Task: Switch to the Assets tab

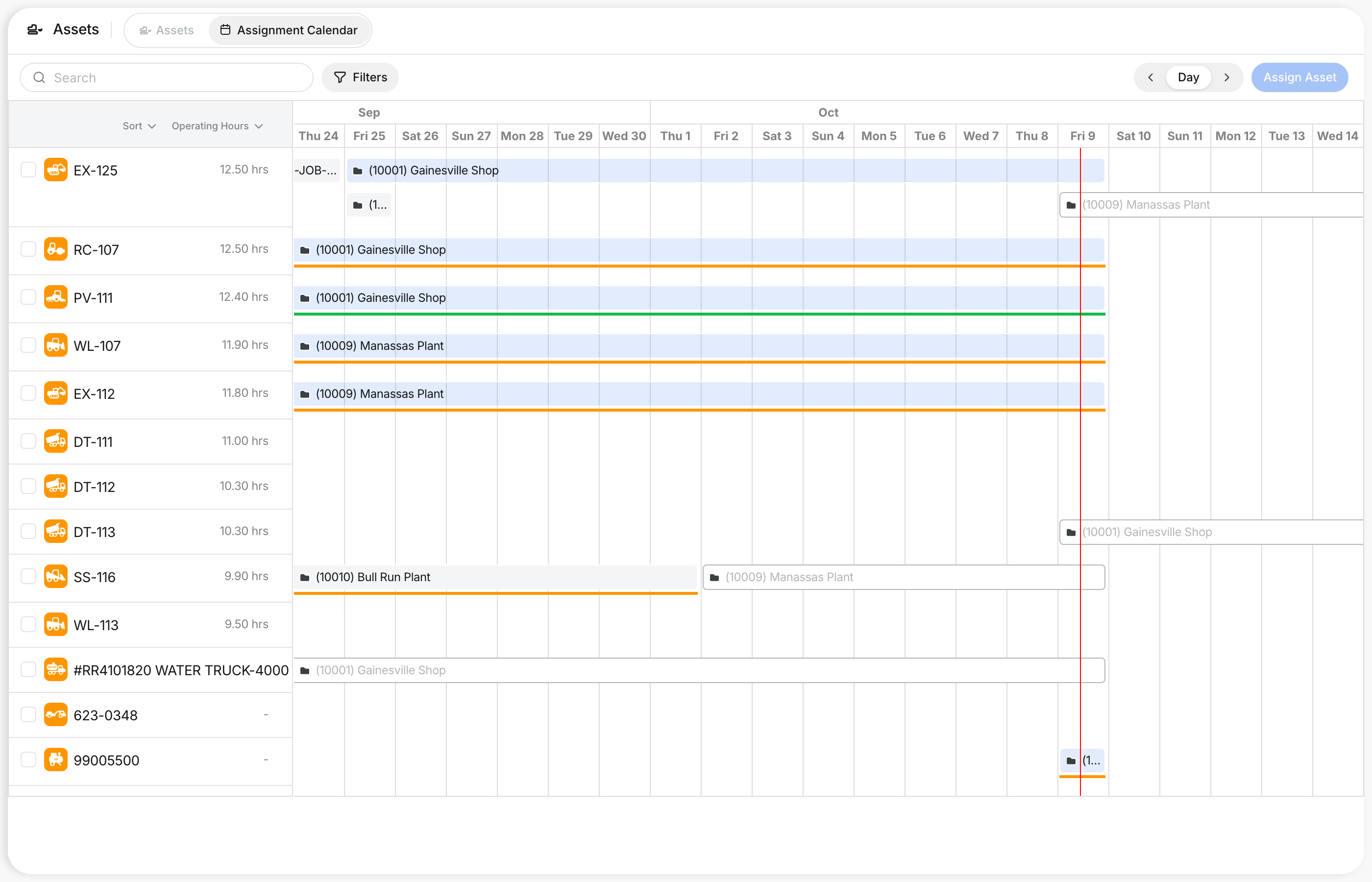Action: click(167, 30)
